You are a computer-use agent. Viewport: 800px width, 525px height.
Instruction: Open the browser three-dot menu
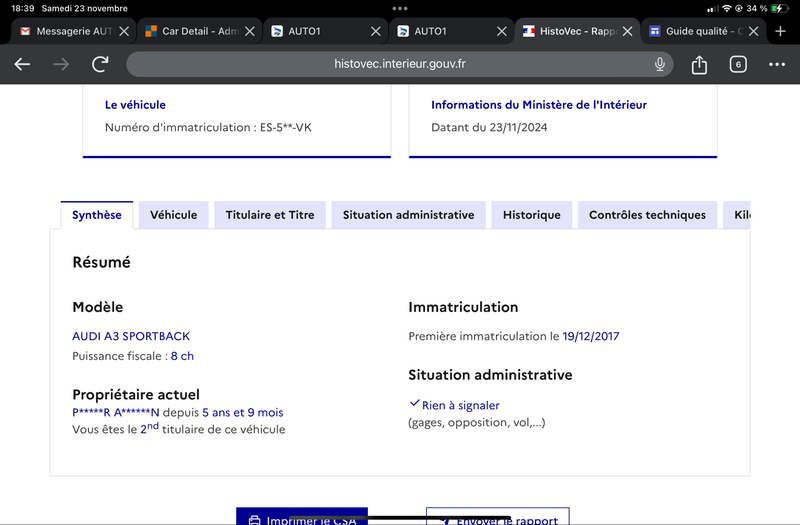pos(777,64)
